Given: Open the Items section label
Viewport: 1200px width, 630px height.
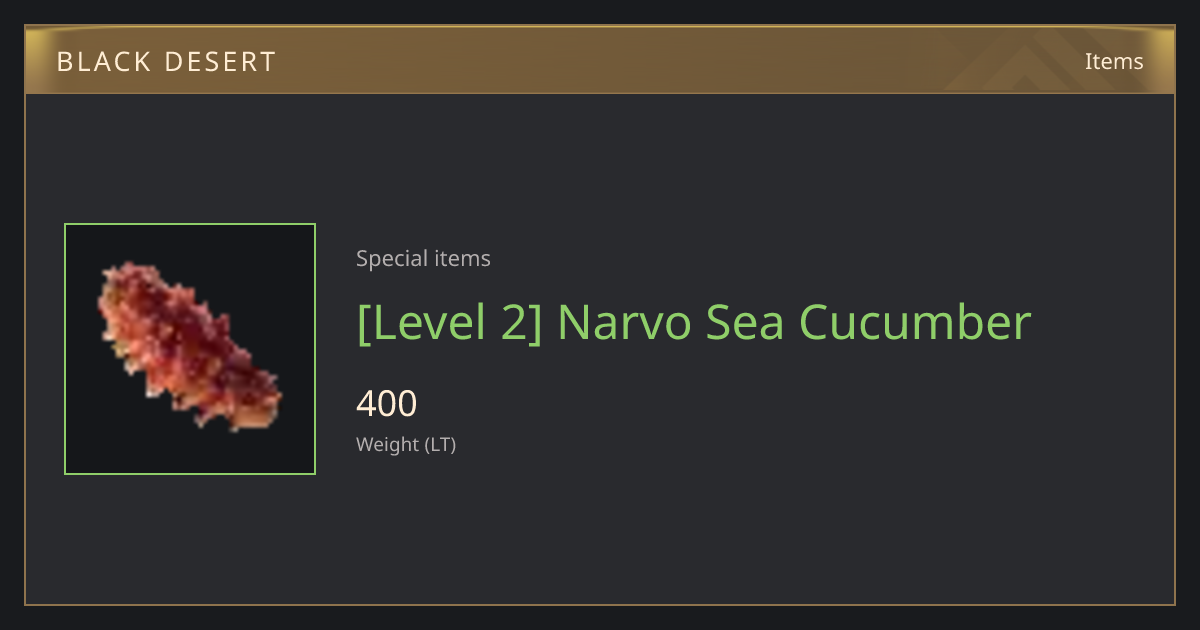Looking at the screenshot, I should point(1114,61).
